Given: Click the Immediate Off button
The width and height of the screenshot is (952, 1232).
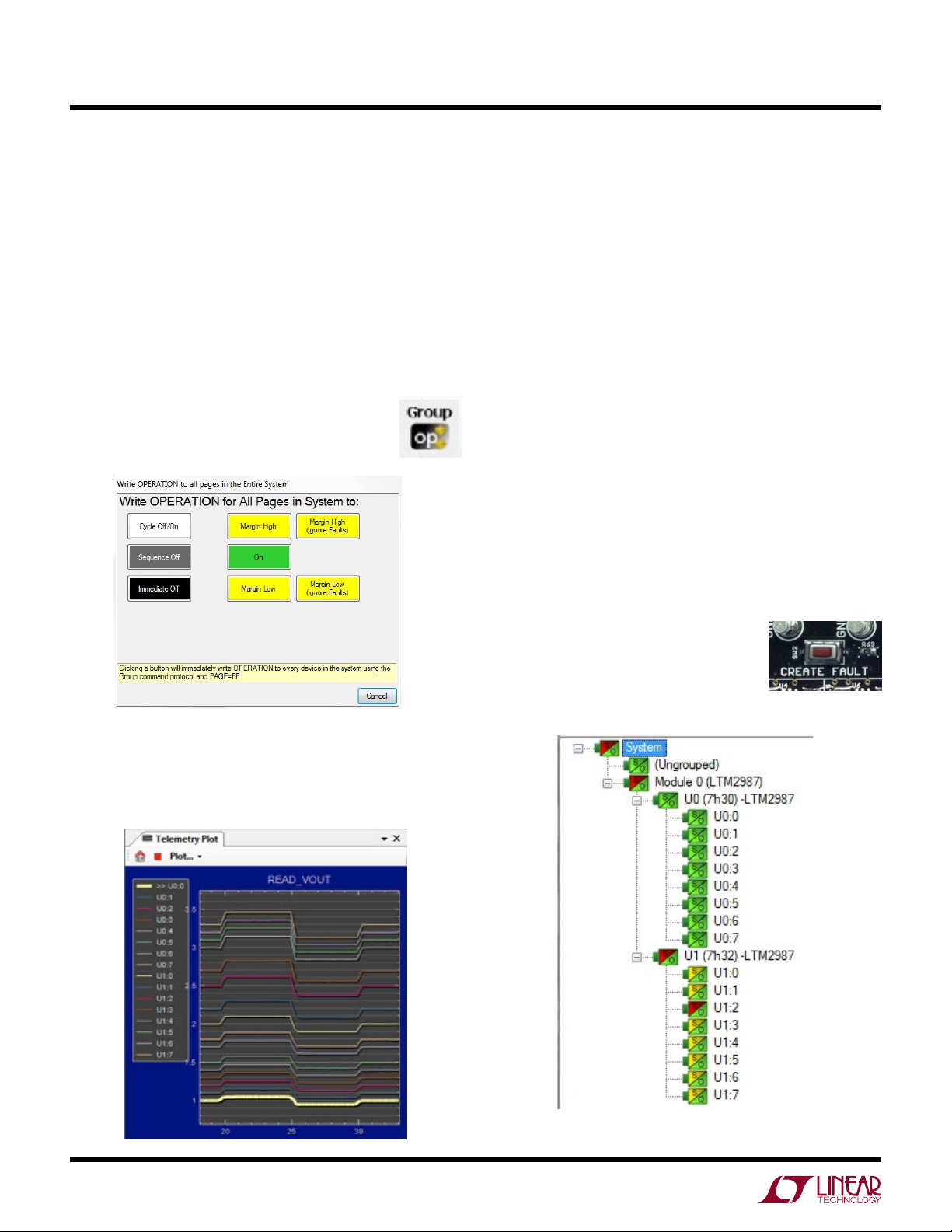Looking at the screenshot, I should click(x=159, y=588).
